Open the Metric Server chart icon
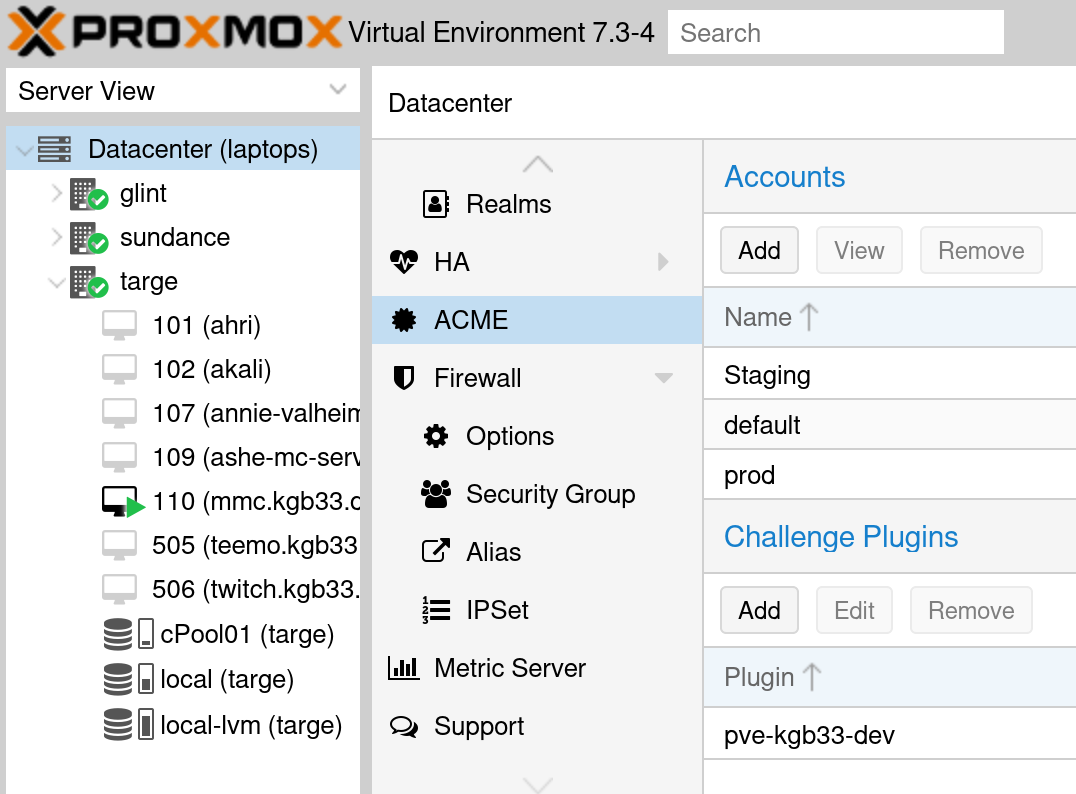1076x794 pixels. [x=404, y=667]
